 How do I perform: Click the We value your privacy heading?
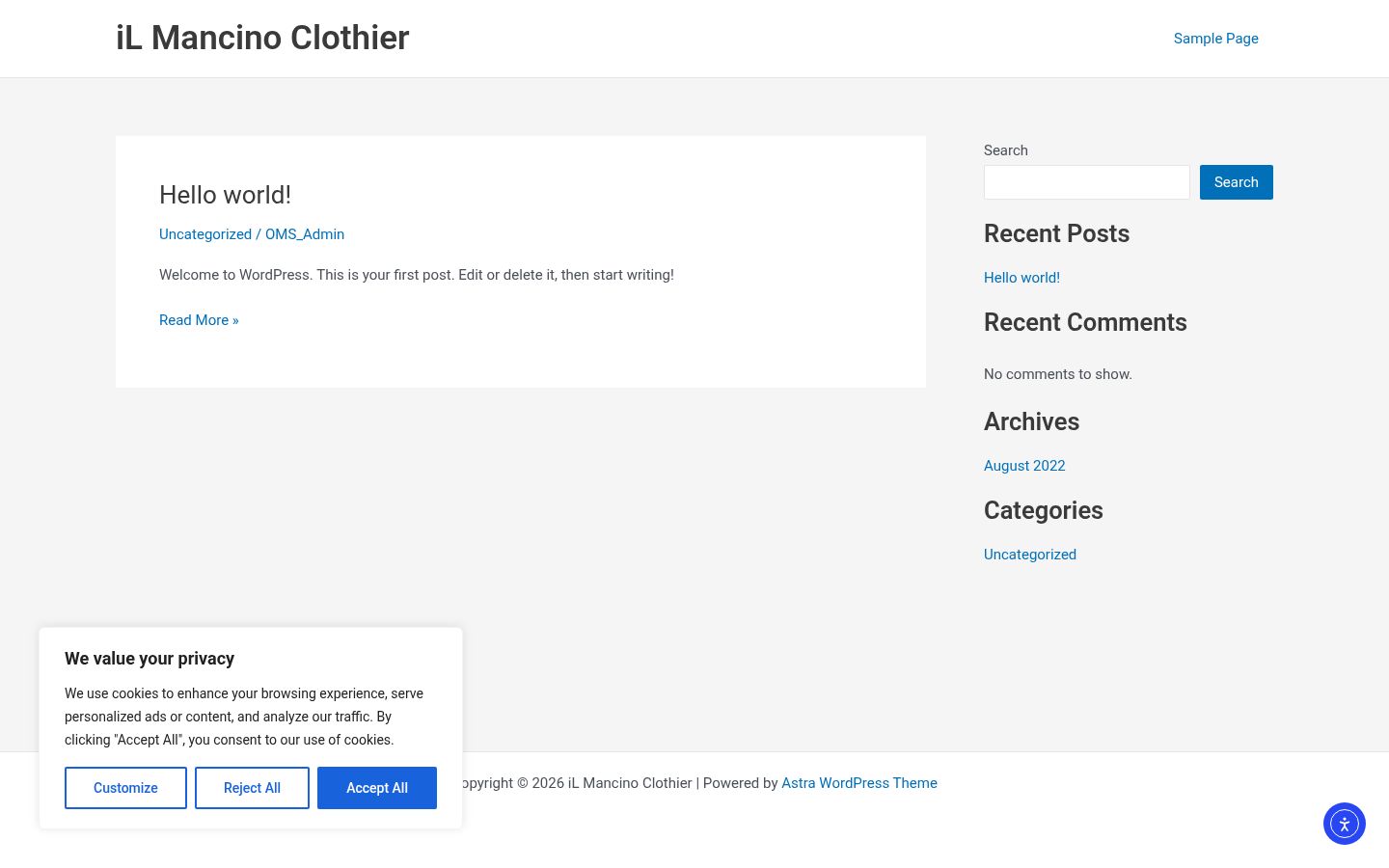click(150, 659)
